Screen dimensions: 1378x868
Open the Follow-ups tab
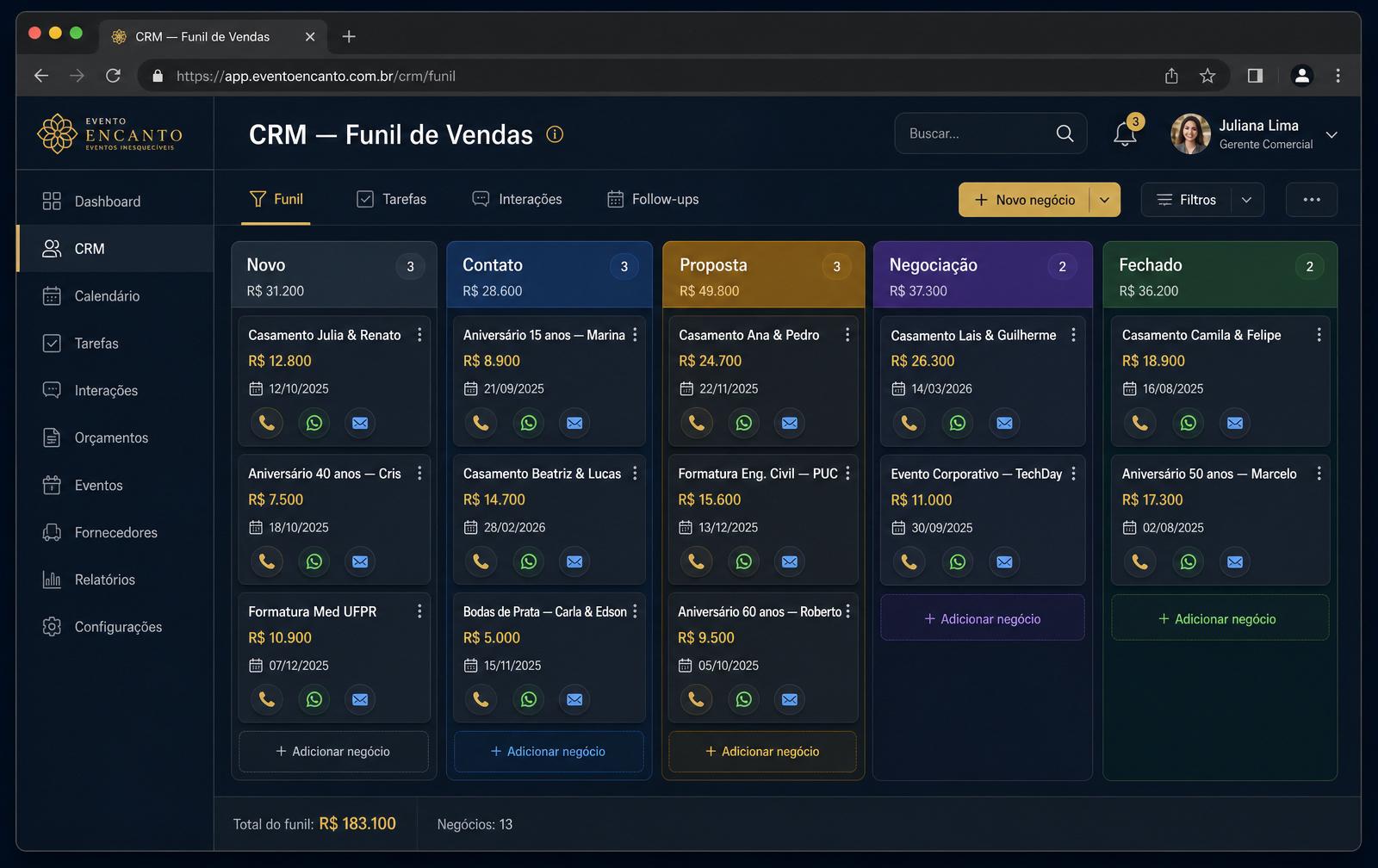click(x=653, y=199)
